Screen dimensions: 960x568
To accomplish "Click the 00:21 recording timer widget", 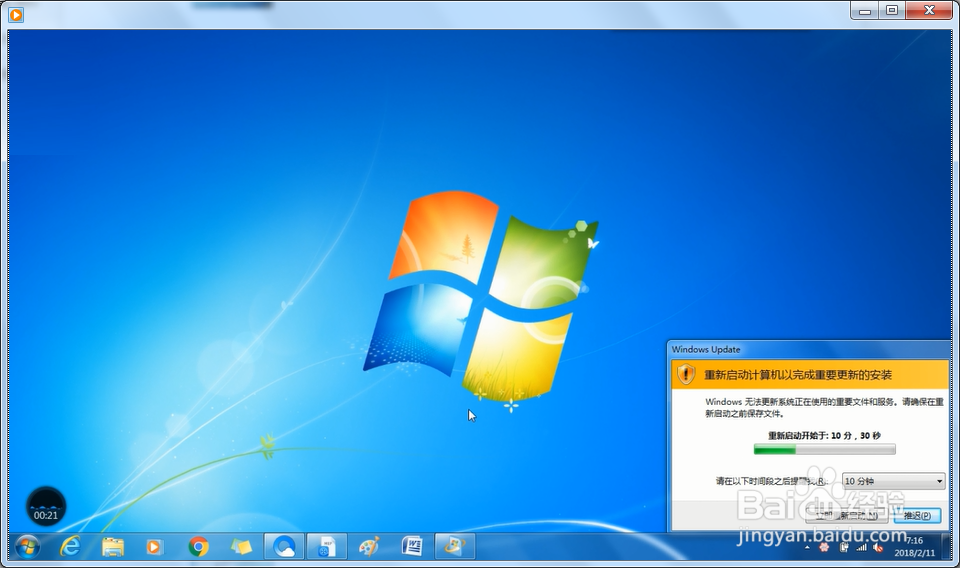I will pyautogui.click(x=46, y=507).
